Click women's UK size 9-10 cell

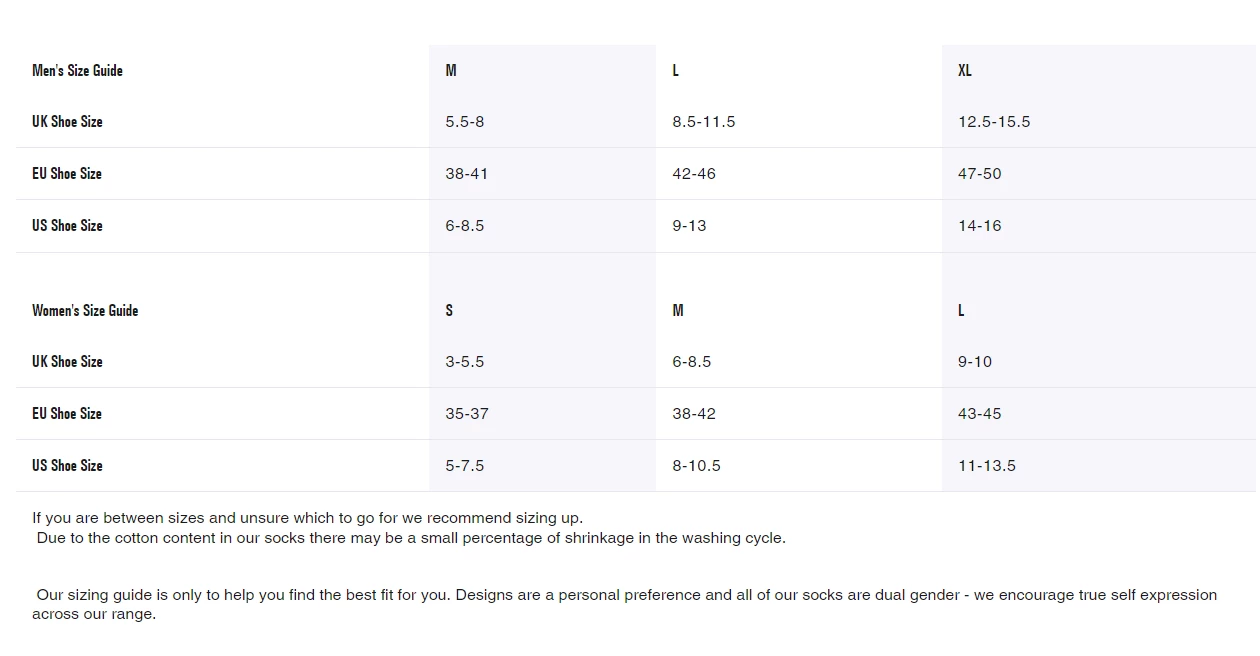pyautogui.click(x=975, y=362)
